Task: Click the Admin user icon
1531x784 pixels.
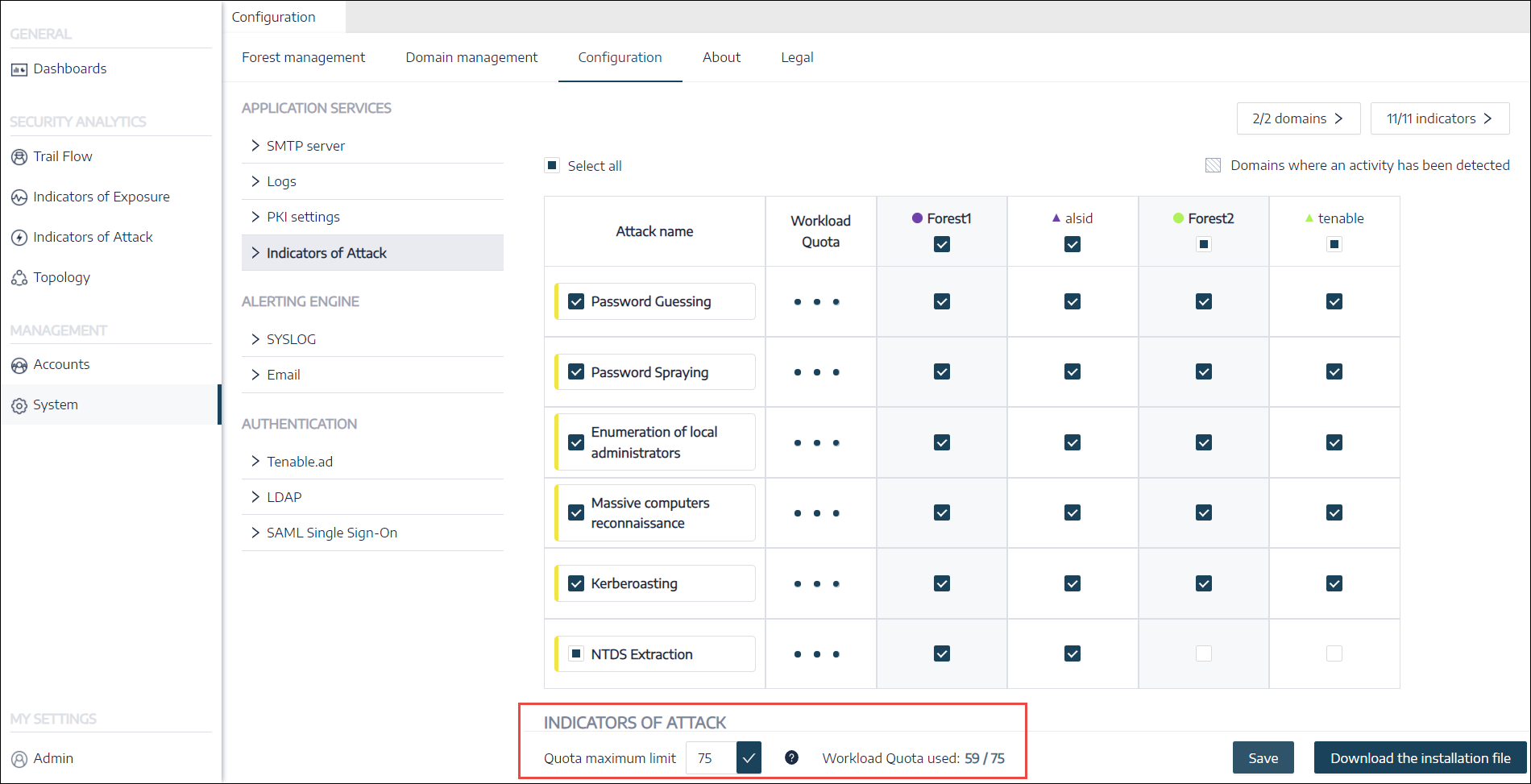Action: (x=19, y=759)
